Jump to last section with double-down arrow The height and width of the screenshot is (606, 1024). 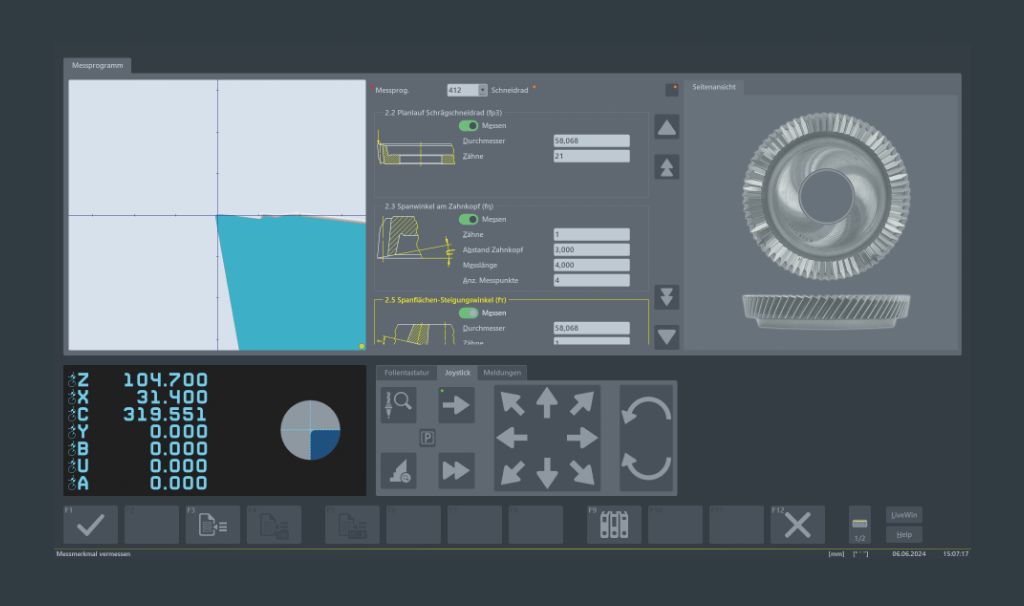(667, 297)
